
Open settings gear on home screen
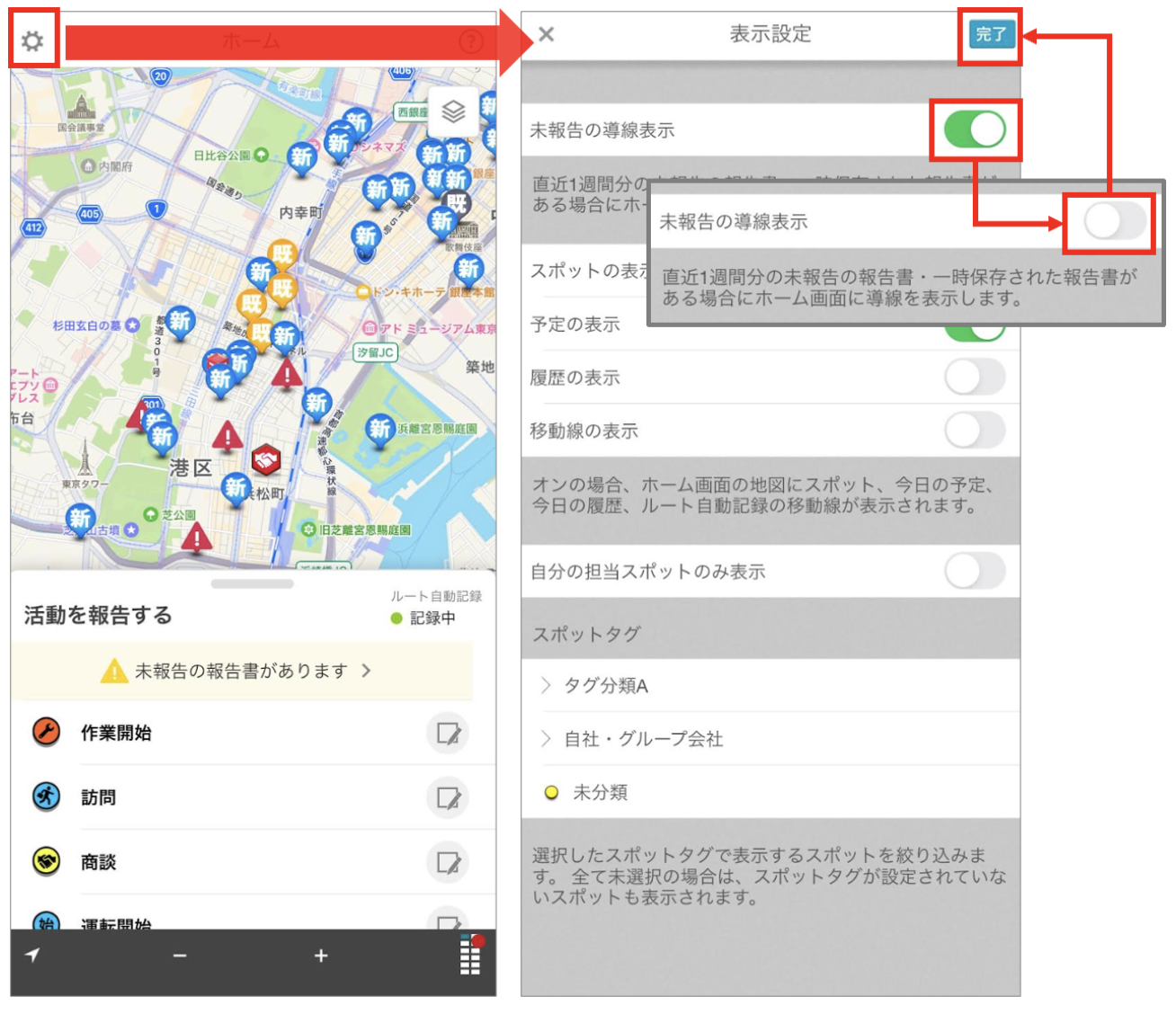point(33,40)
